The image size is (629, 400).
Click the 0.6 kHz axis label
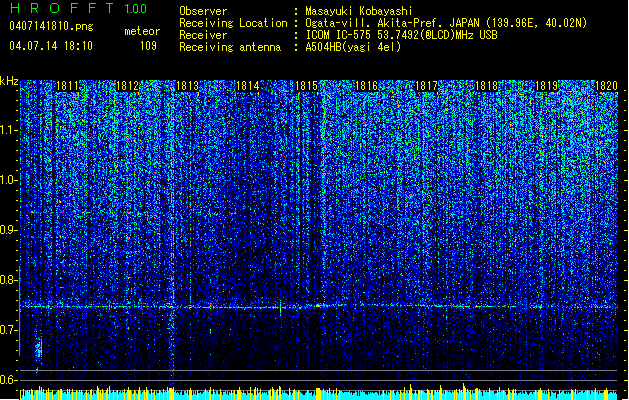point(9,380)
